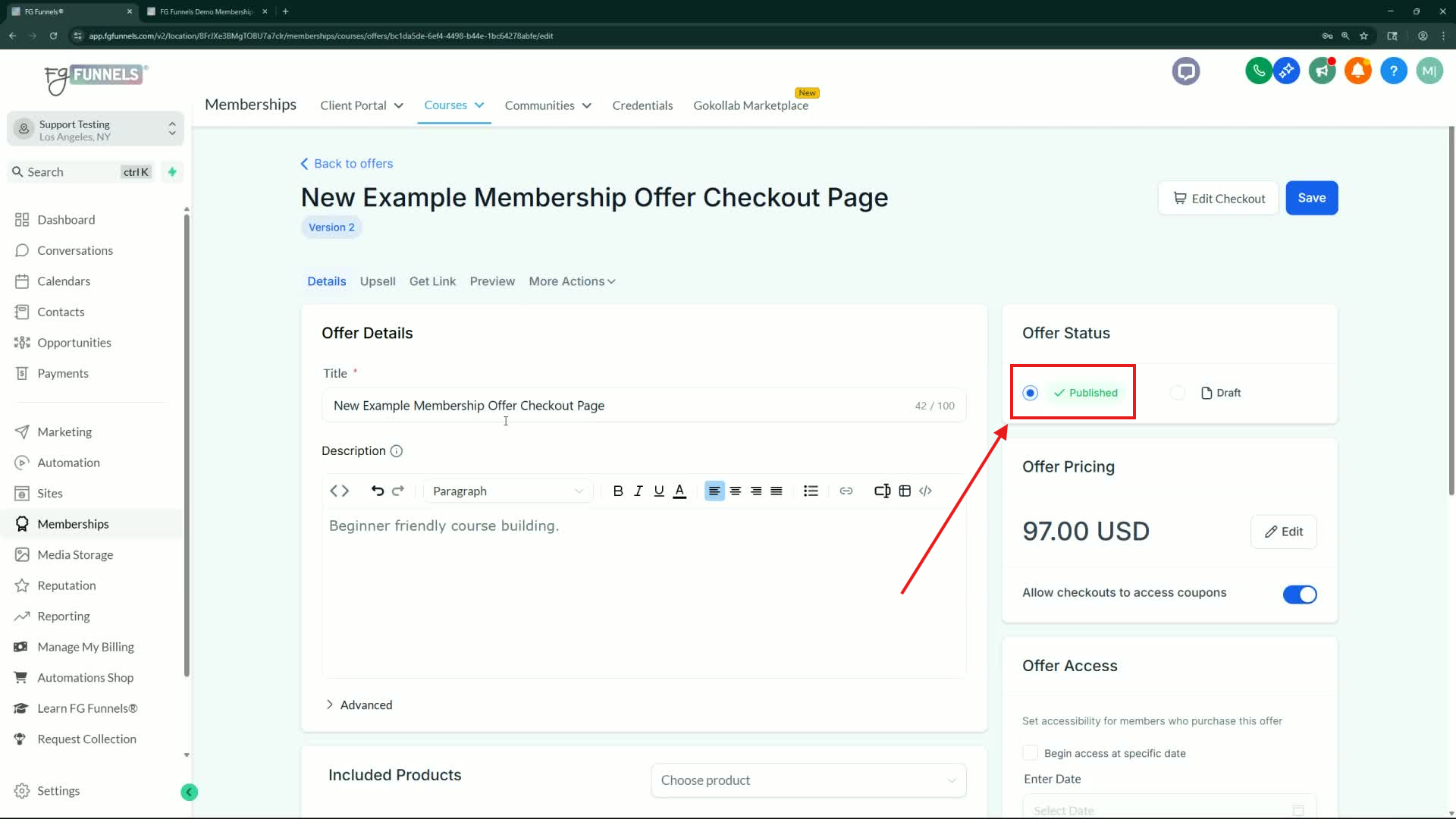This screenshot has height=819, width=1456.
Task: Open the megaphone announcements icon
Action: [x=1322, y=71]
